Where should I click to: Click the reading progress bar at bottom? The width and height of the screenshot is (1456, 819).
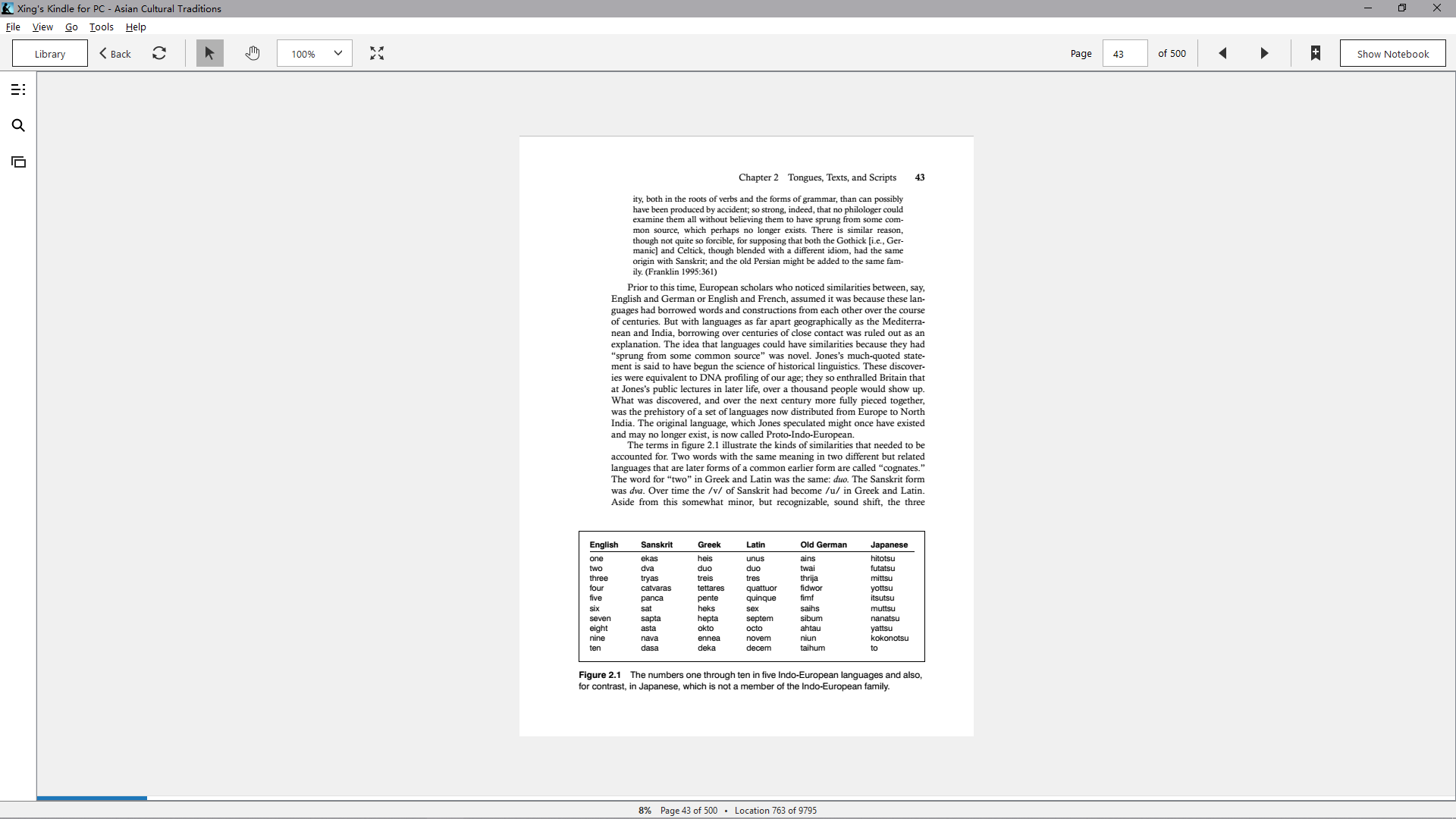pyautogui.click(x=746, y=798)
